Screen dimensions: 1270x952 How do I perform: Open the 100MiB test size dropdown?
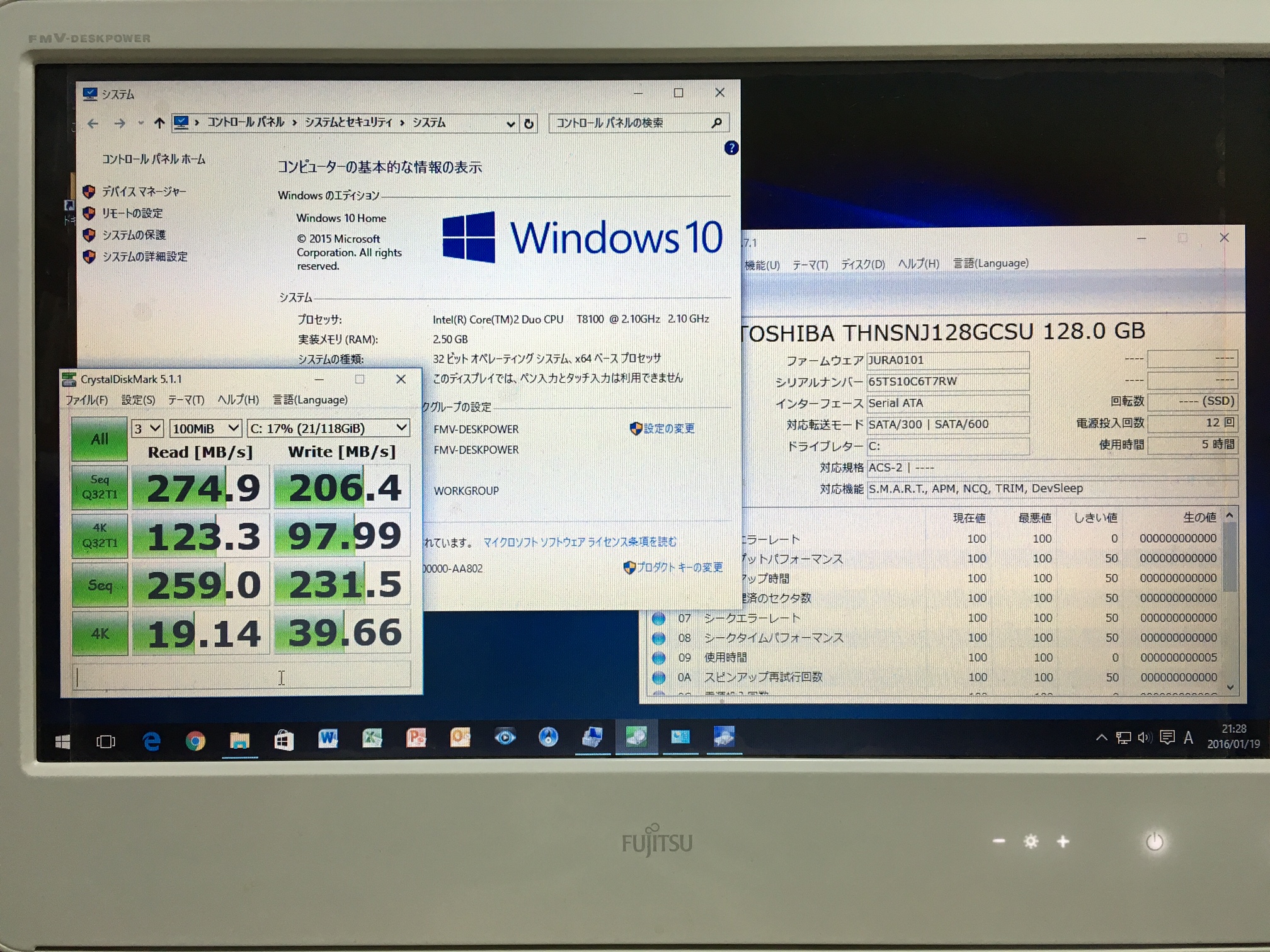pos(205,428)
